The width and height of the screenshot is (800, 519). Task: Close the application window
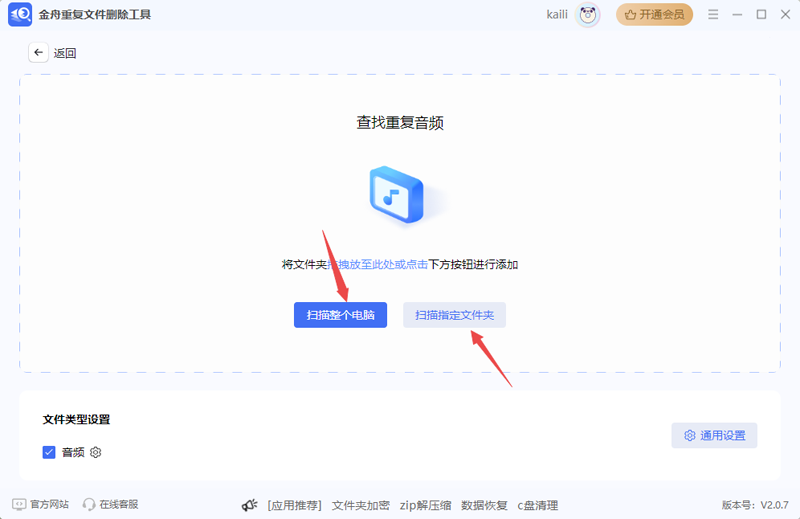[x=785, y=15]
